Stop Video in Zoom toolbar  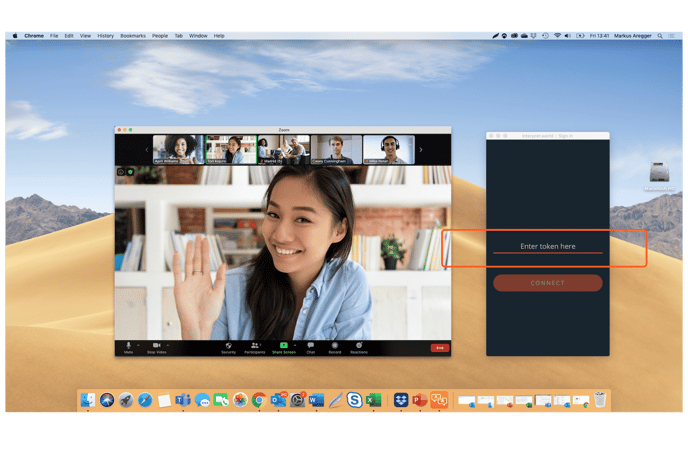point(157,348)
